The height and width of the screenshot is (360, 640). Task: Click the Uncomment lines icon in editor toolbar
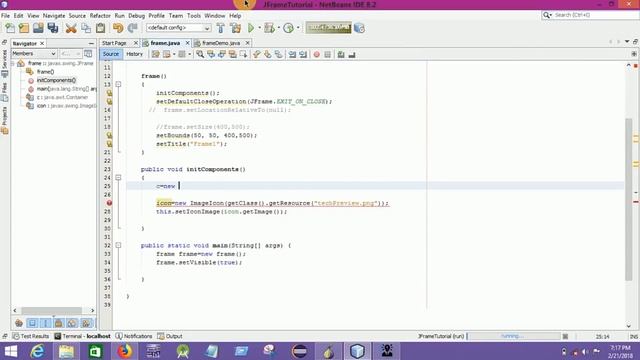coord(352,54)
